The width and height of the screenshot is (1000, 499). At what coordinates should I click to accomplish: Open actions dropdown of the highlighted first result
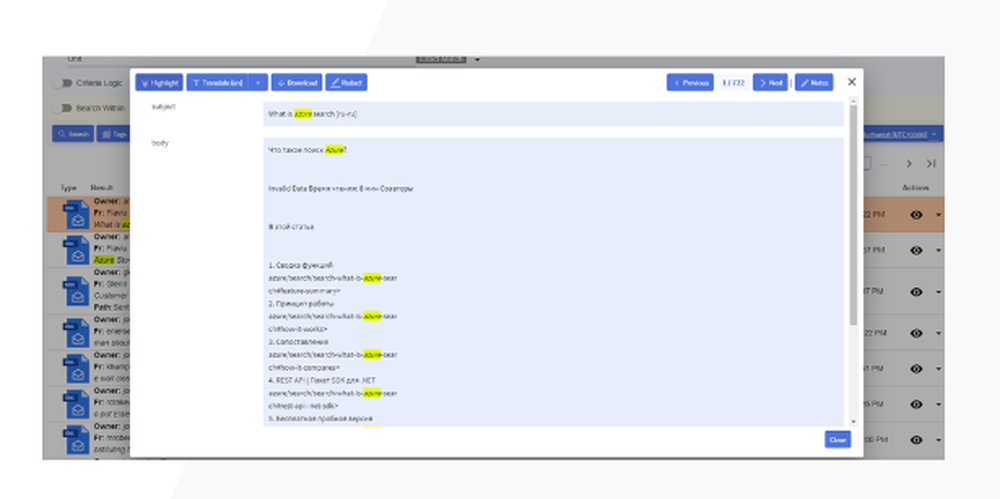click(938, 215)
